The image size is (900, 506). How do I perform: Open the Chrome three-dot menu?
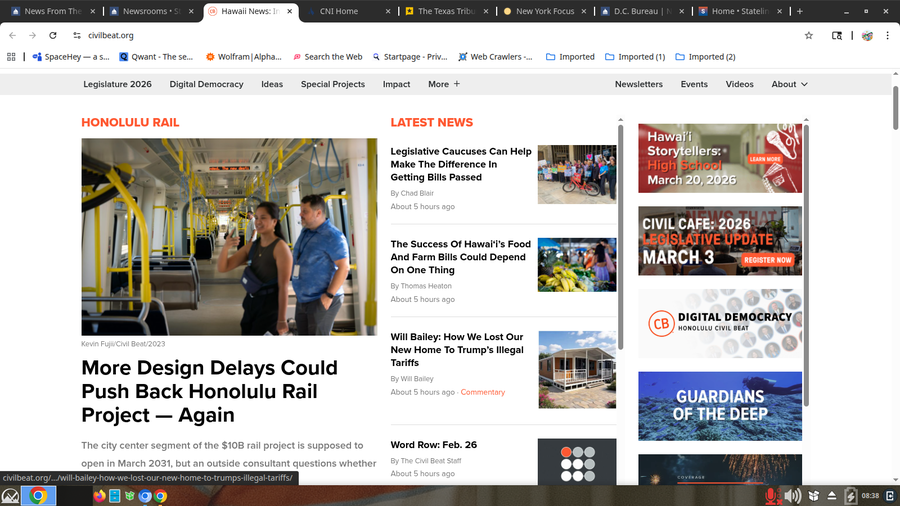[888, 35]
